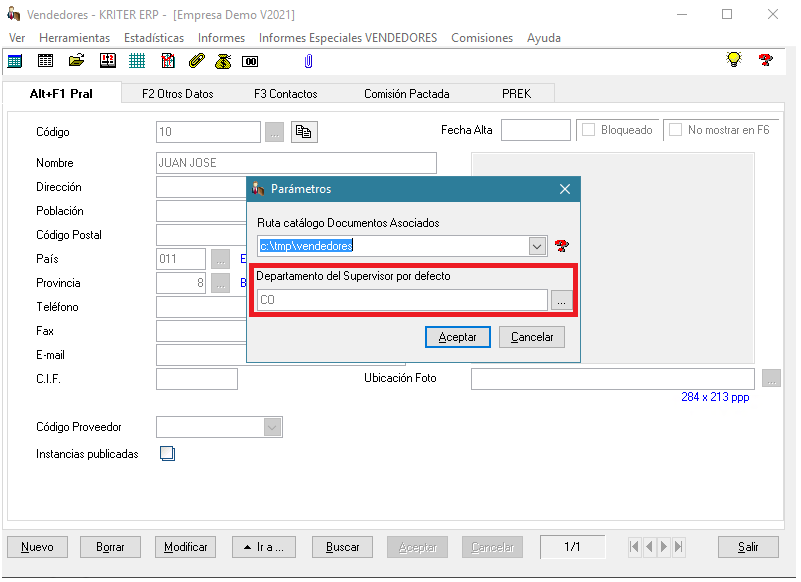Toggle the Instancias publicadas checkbox

(x=167, y=454)
